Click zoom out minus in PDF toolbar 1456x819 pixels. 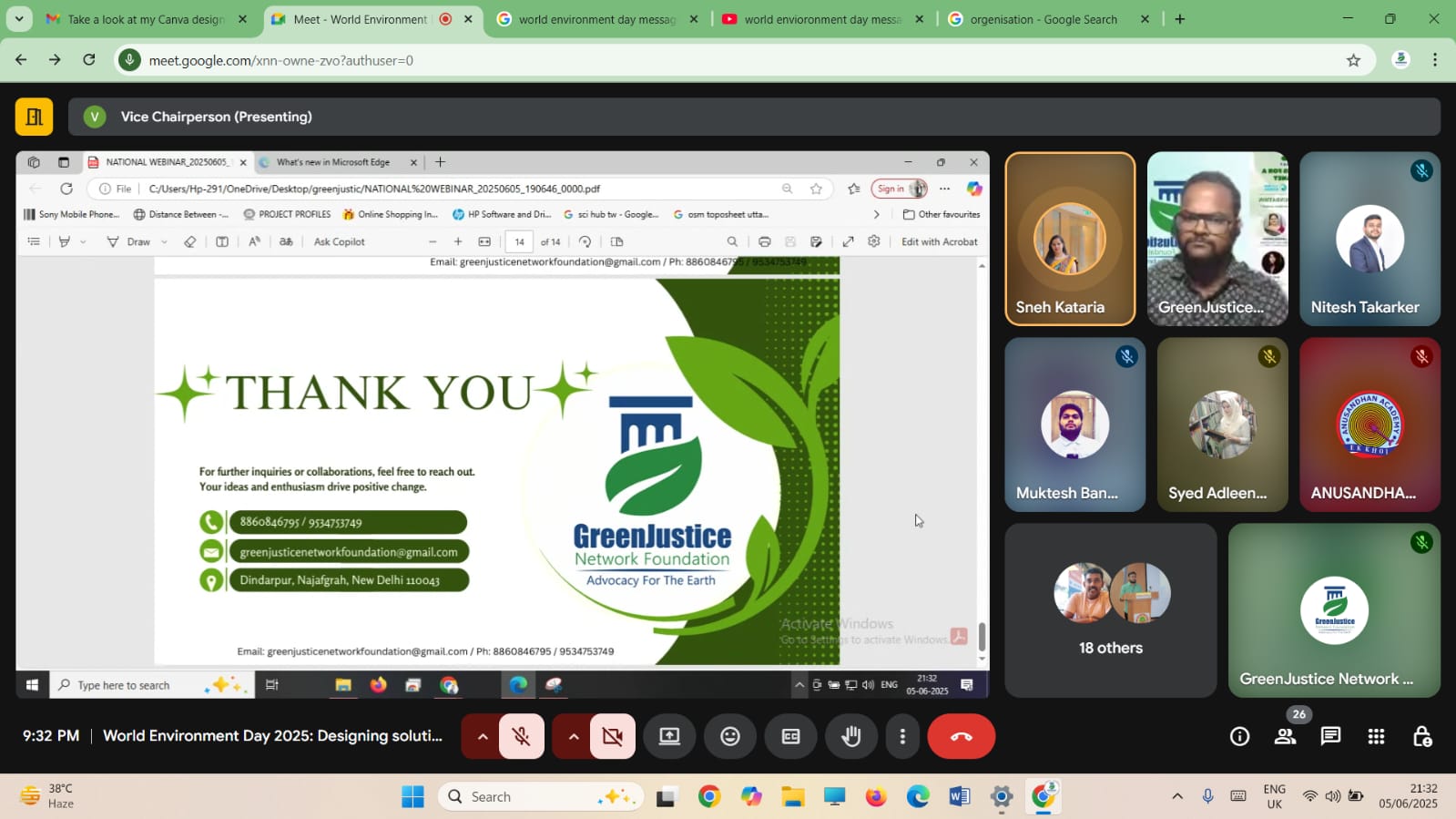433,241
